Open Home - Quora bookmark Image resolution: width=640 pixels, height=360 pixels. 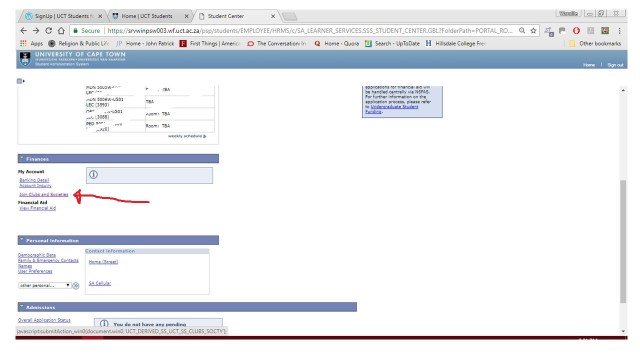[x=336, y=43]
